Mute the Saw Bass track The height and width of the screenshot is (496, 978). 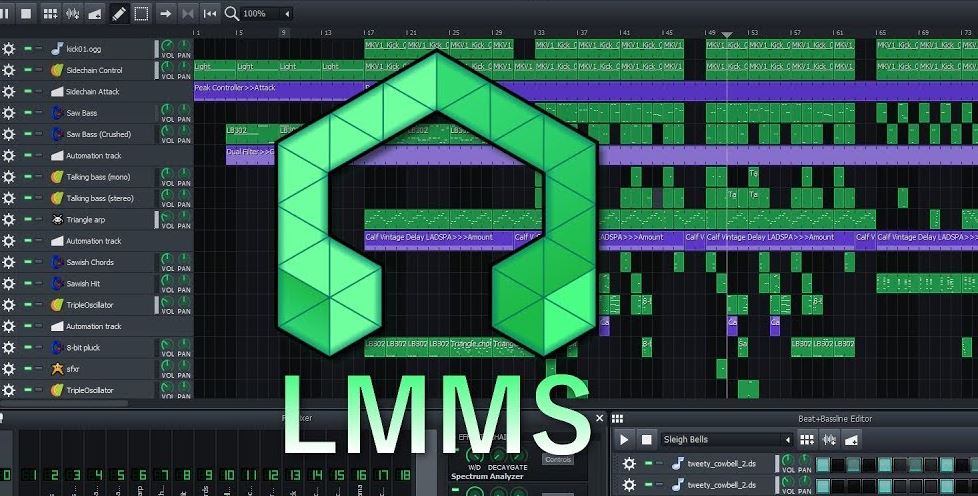click(x=27, y=113)
